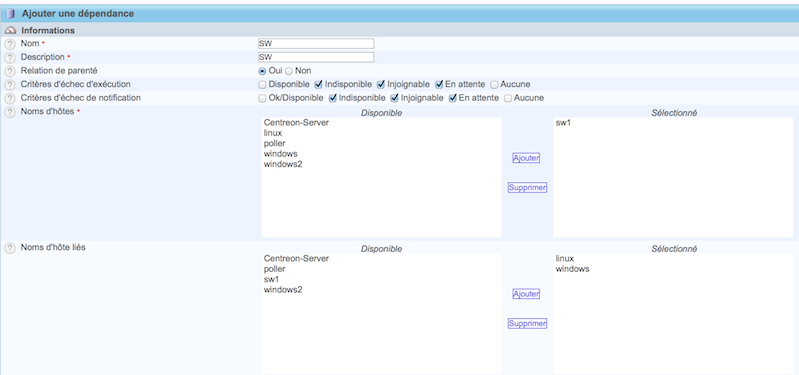This screenshot has height=375, width=799.
Task: Select poller in linked hosts available list
Action: click(274, 269)
